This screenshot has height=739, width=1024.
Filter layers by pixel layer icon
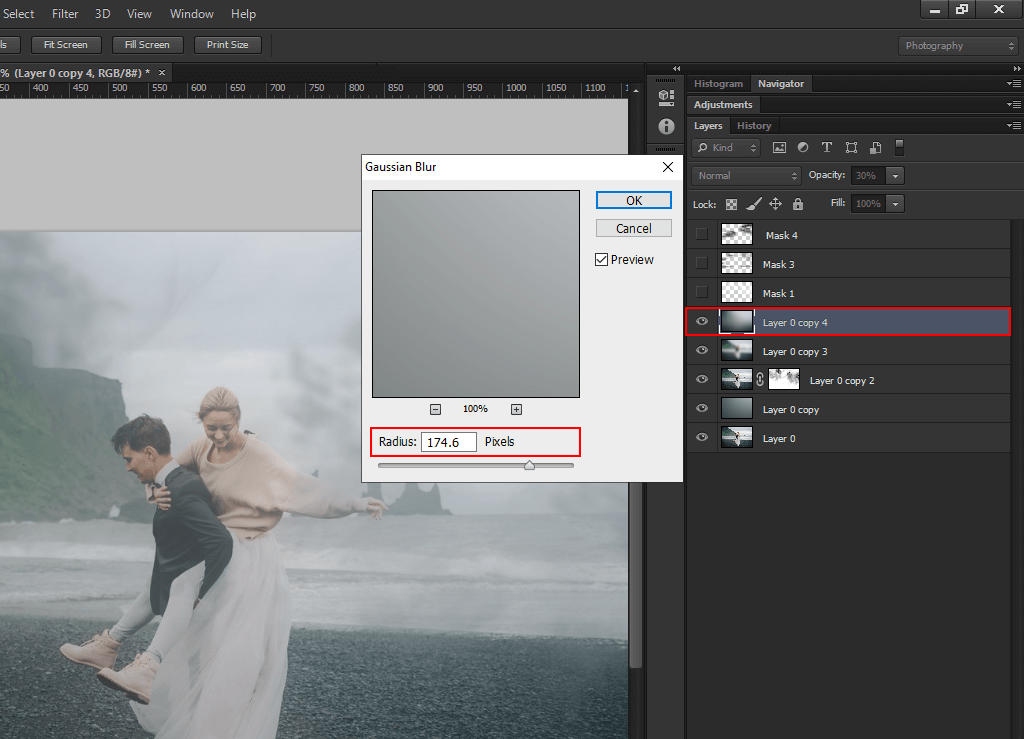[779, 148]
